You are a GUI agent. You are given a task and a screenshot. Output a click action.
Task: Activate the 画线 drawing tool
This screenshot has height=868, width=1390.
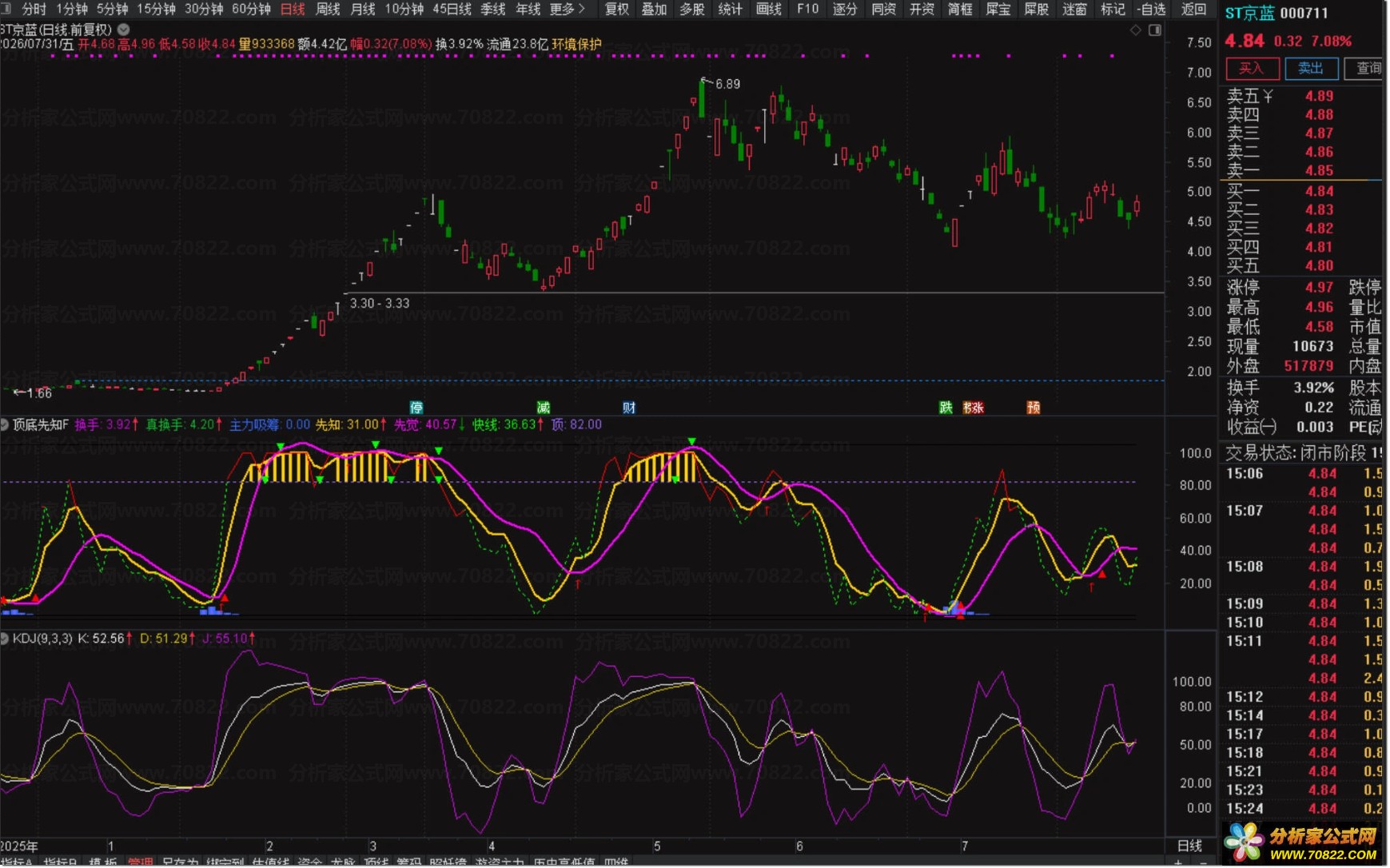(769, 9)
